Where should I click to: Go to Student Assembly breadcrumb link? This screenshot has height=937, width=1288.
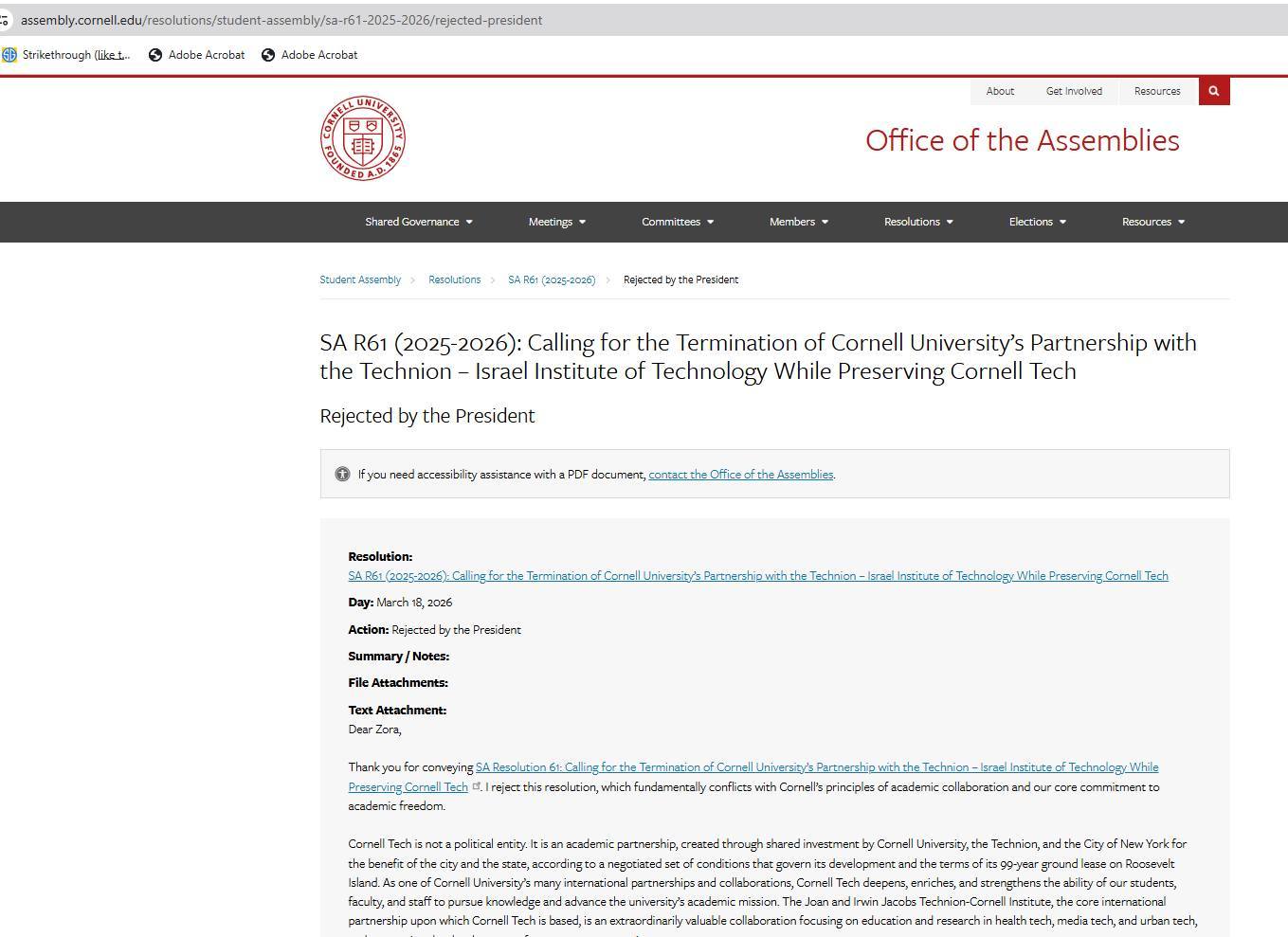[360, 279]
